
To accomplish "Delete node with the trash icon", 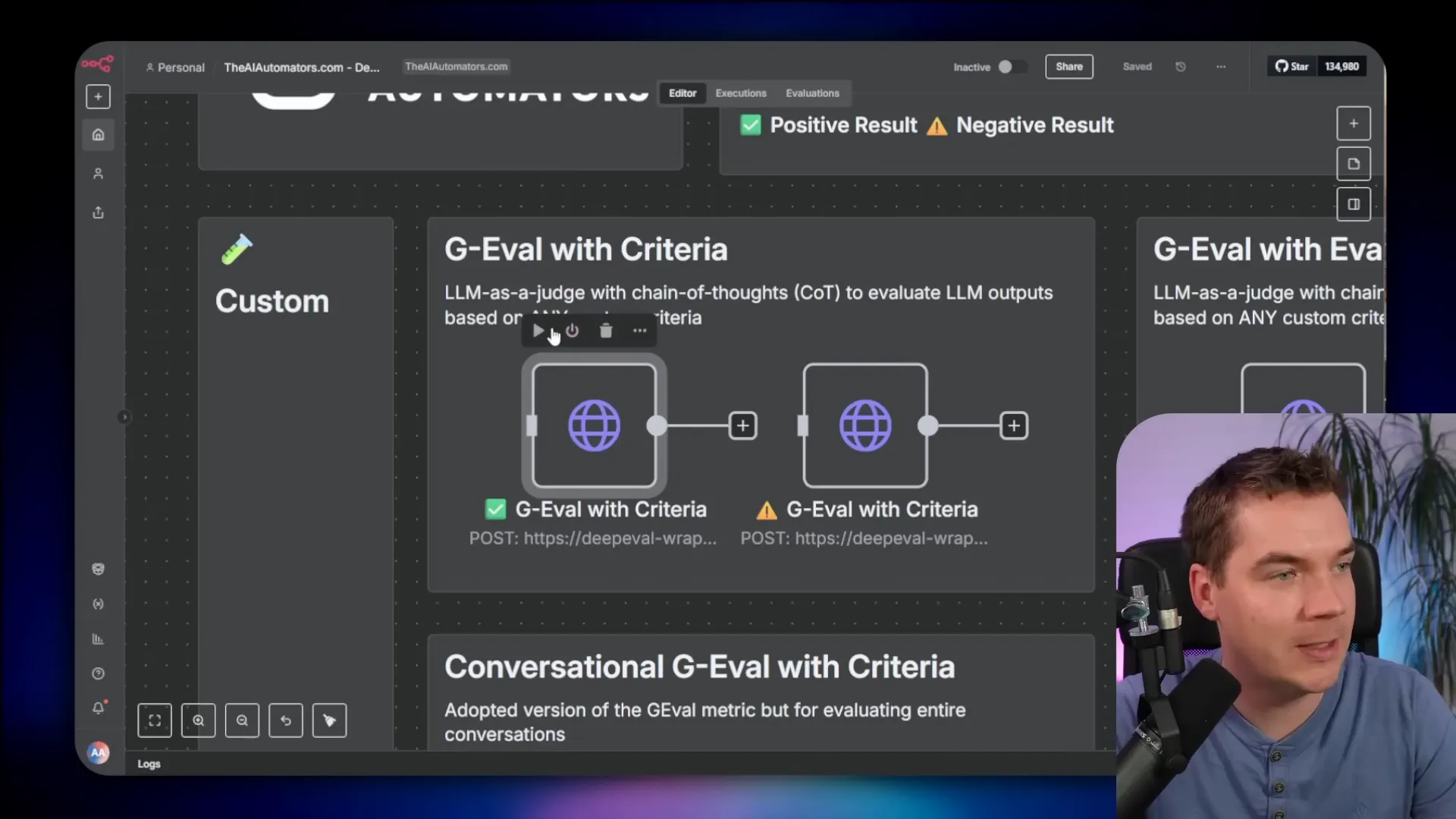I will [606, 331].
